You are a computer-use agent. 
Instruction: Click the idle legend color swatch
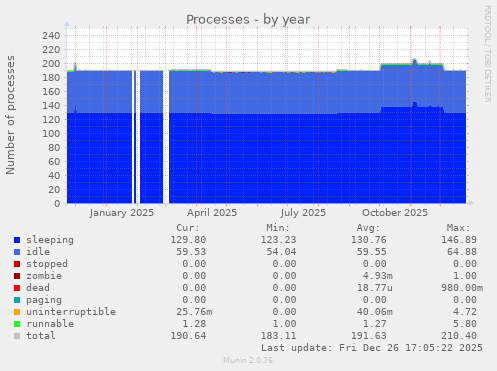[x=17, y=252]
